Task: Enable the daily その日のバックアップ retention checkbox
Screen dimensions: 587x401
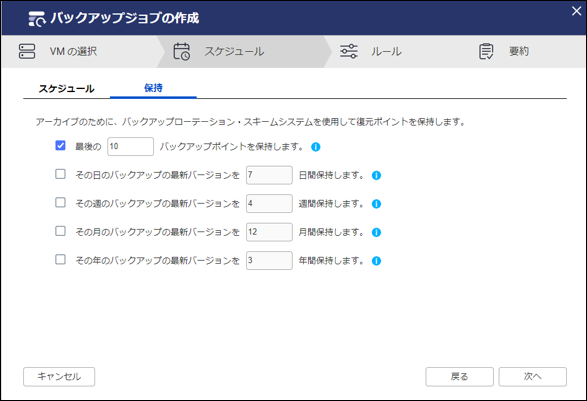Action: click(x=60, y=174)
